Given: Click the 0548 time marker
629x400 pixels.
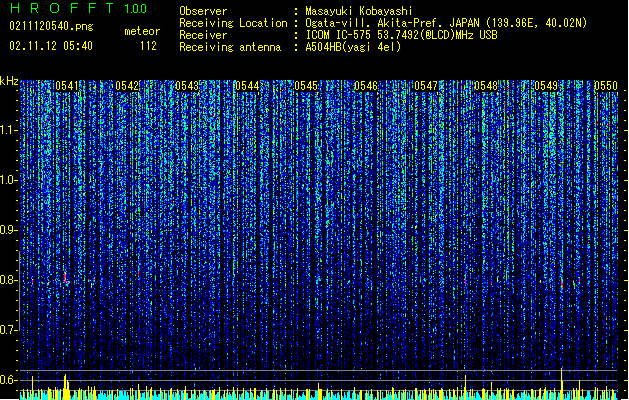Looking at the screenshot, I should (x=486, y=86).
